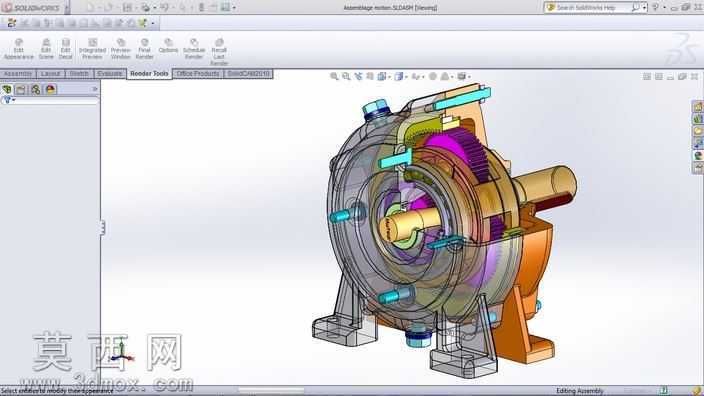The image size is (704, 396).
Task: Open the SolidCAM2010 tab
Action: (x=248, y=74)
